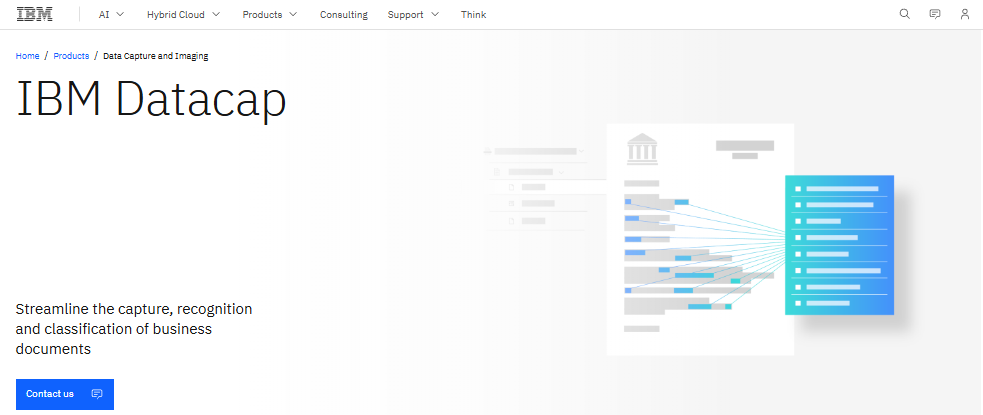Screen dimensions: 983x415
Task: Go to Consulting page
Action: pos(344,14)
